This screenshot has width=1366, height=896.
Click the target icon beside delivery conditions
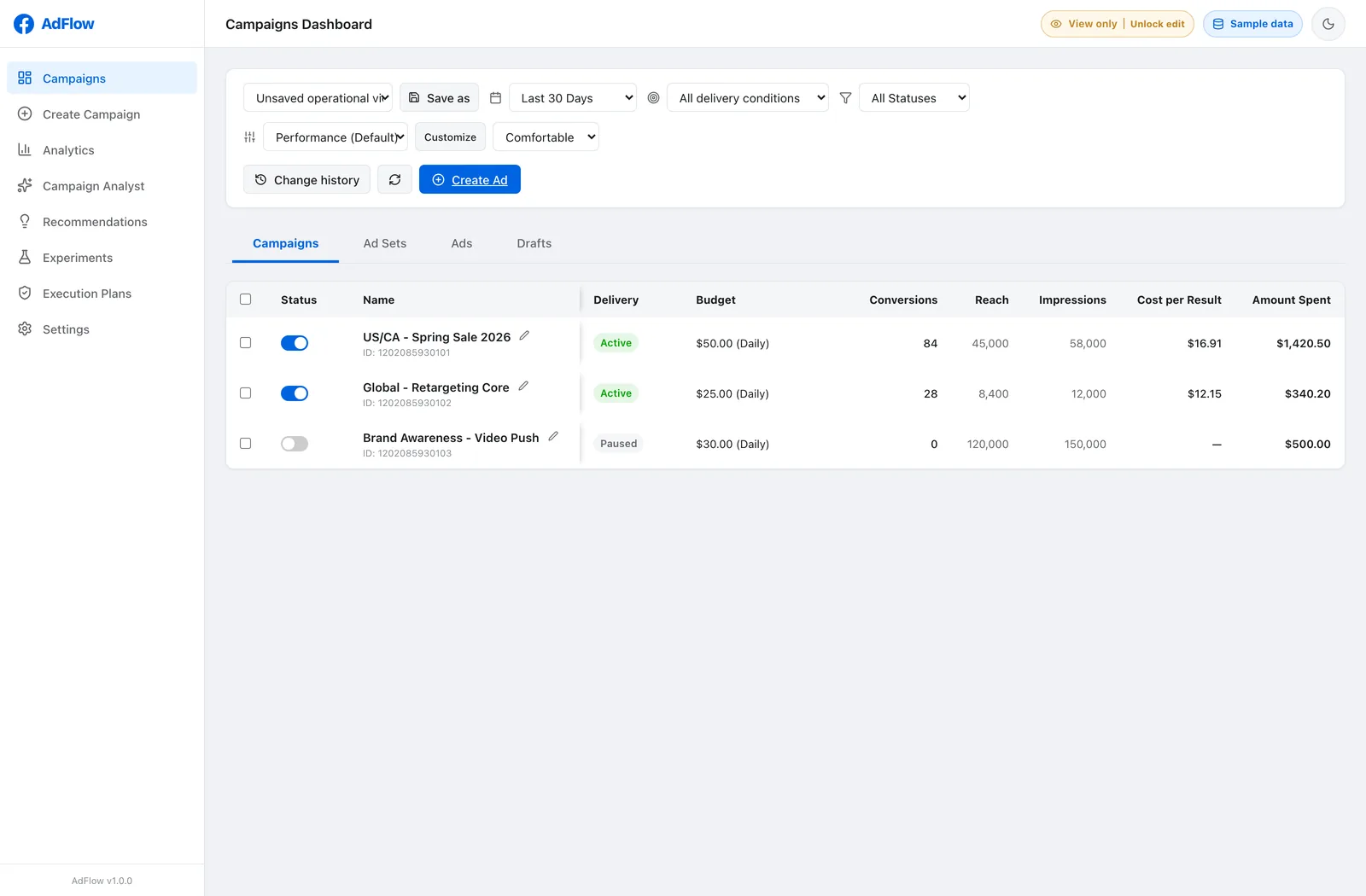653,98
